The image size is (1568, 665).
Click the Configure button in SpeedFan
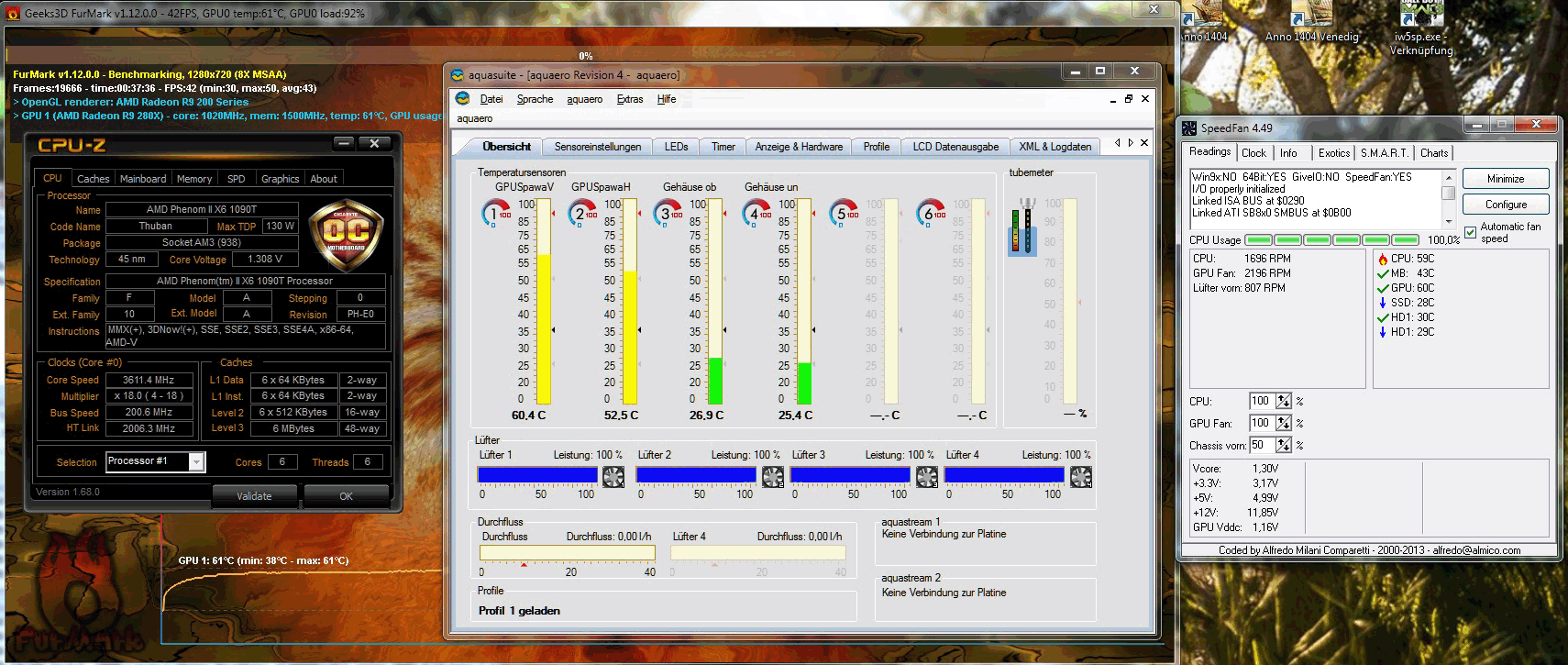coord(1506,205)
